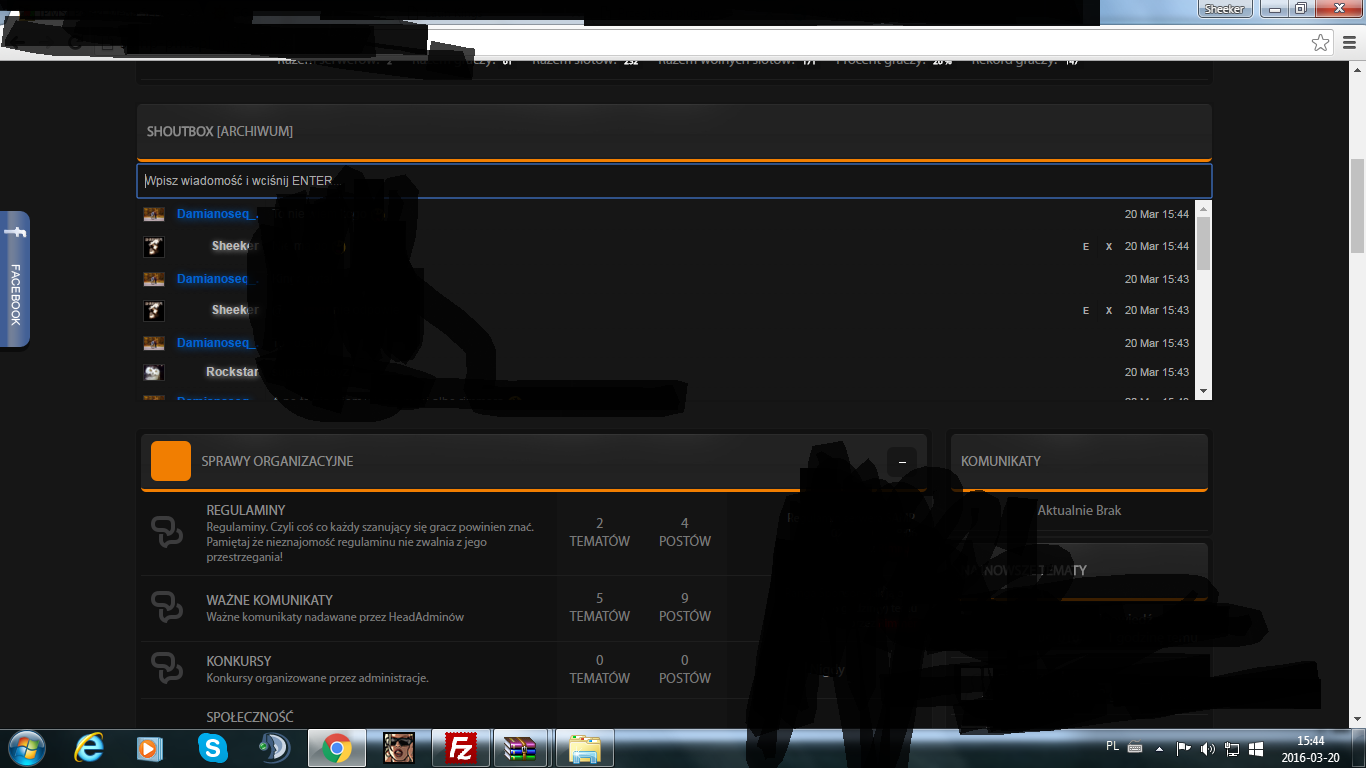
Task: Open WinRAR from the taskbar
Action: point(521,748)
